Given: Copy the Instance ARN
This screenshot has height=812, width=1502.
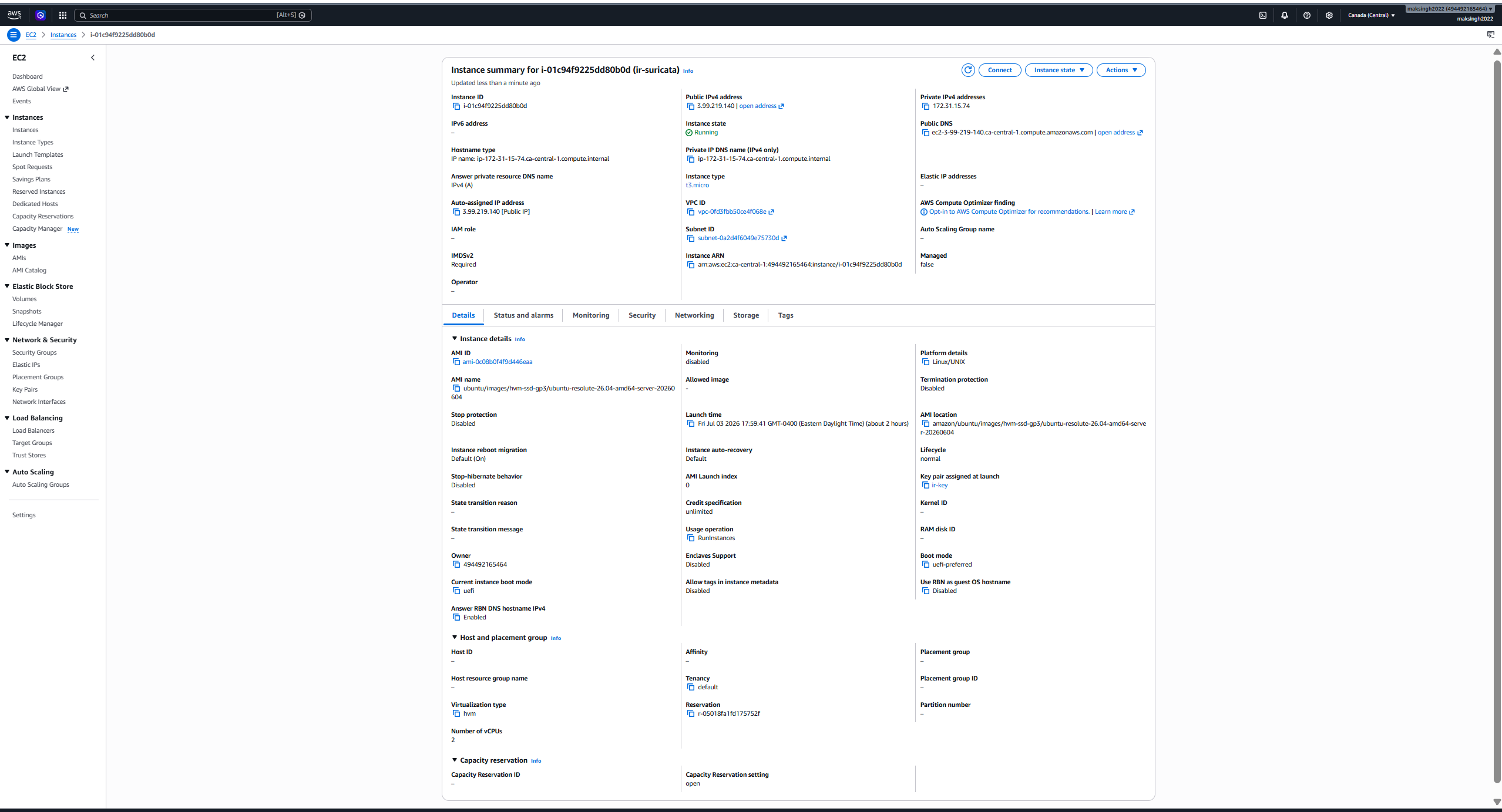Looking at the screenshot, I should point(691,265).
